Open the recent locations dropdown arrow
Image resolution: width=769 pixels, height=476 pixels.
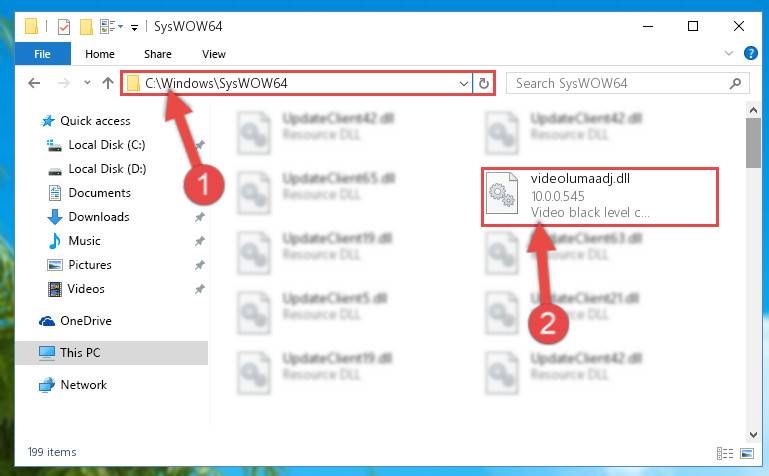click(x=87, y=82)
